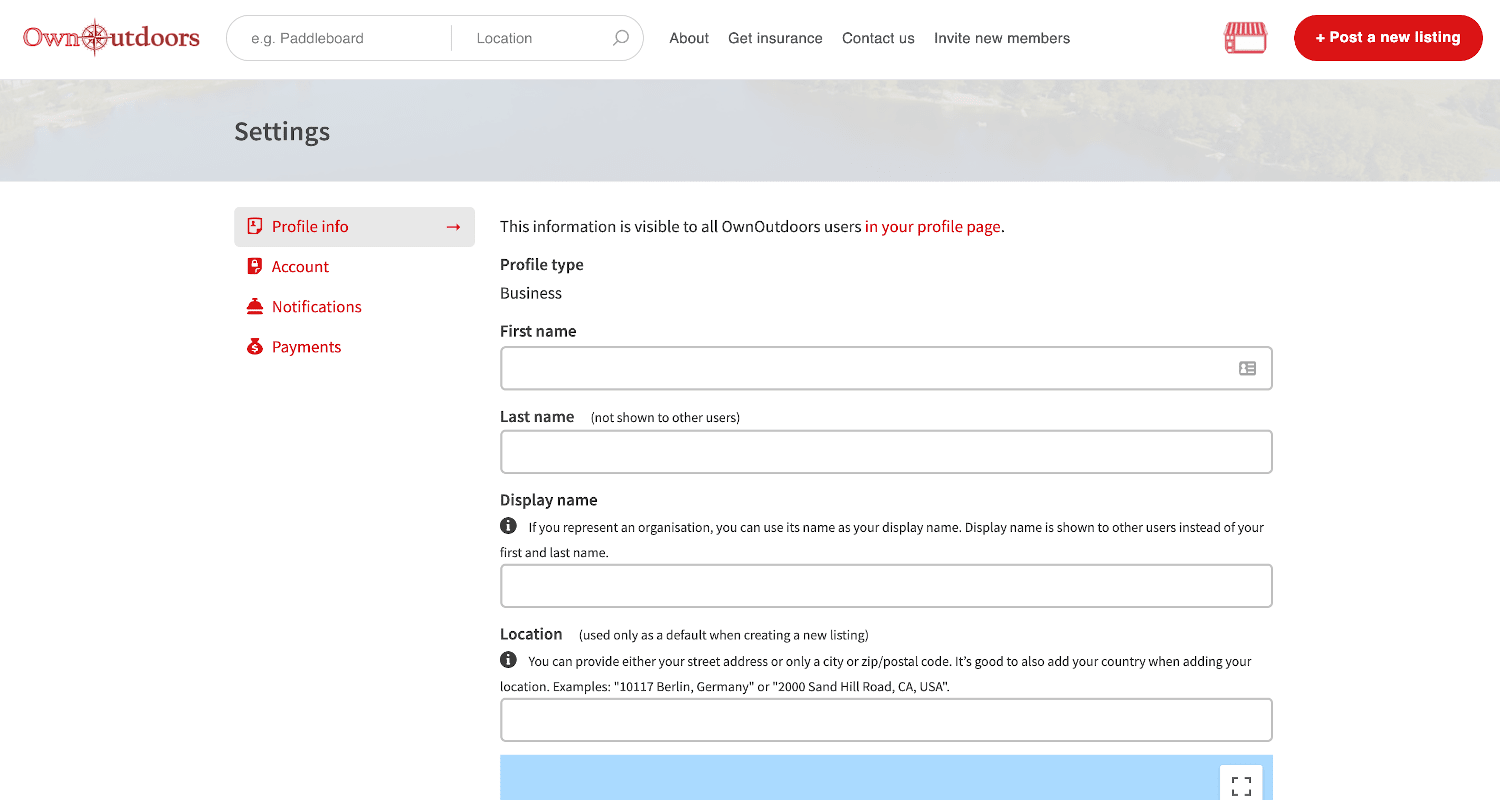
Task: Click the Notifications bell icon
Action: (x=255, y=306)
